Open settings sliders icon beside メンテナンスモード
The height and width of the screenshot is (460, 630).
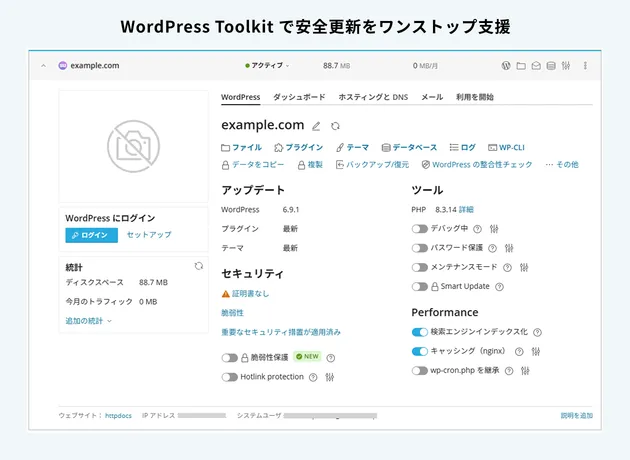point(524,268)
